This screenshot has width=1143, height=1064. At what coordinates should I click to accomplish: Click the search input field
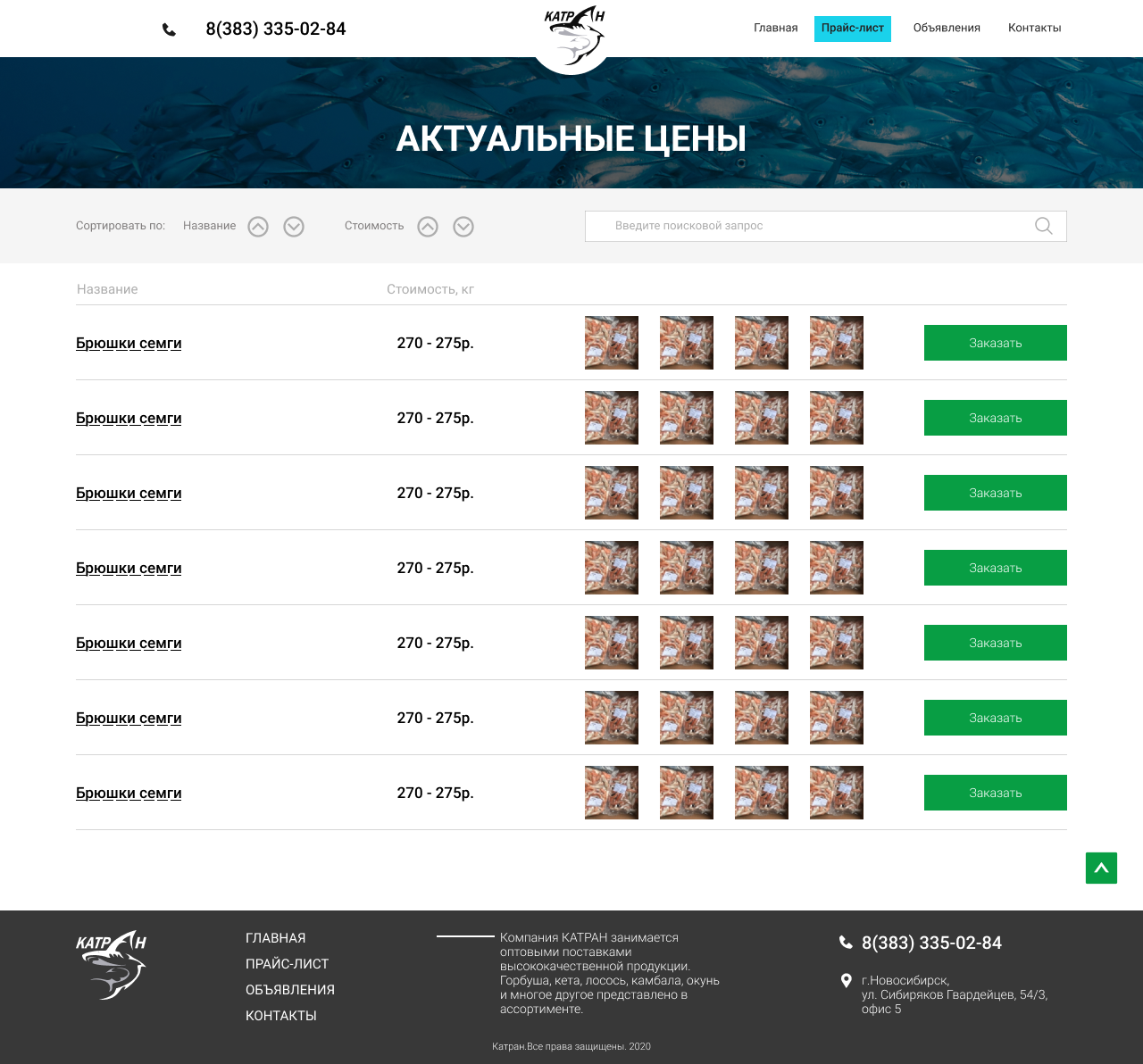(x=804, y=226)
